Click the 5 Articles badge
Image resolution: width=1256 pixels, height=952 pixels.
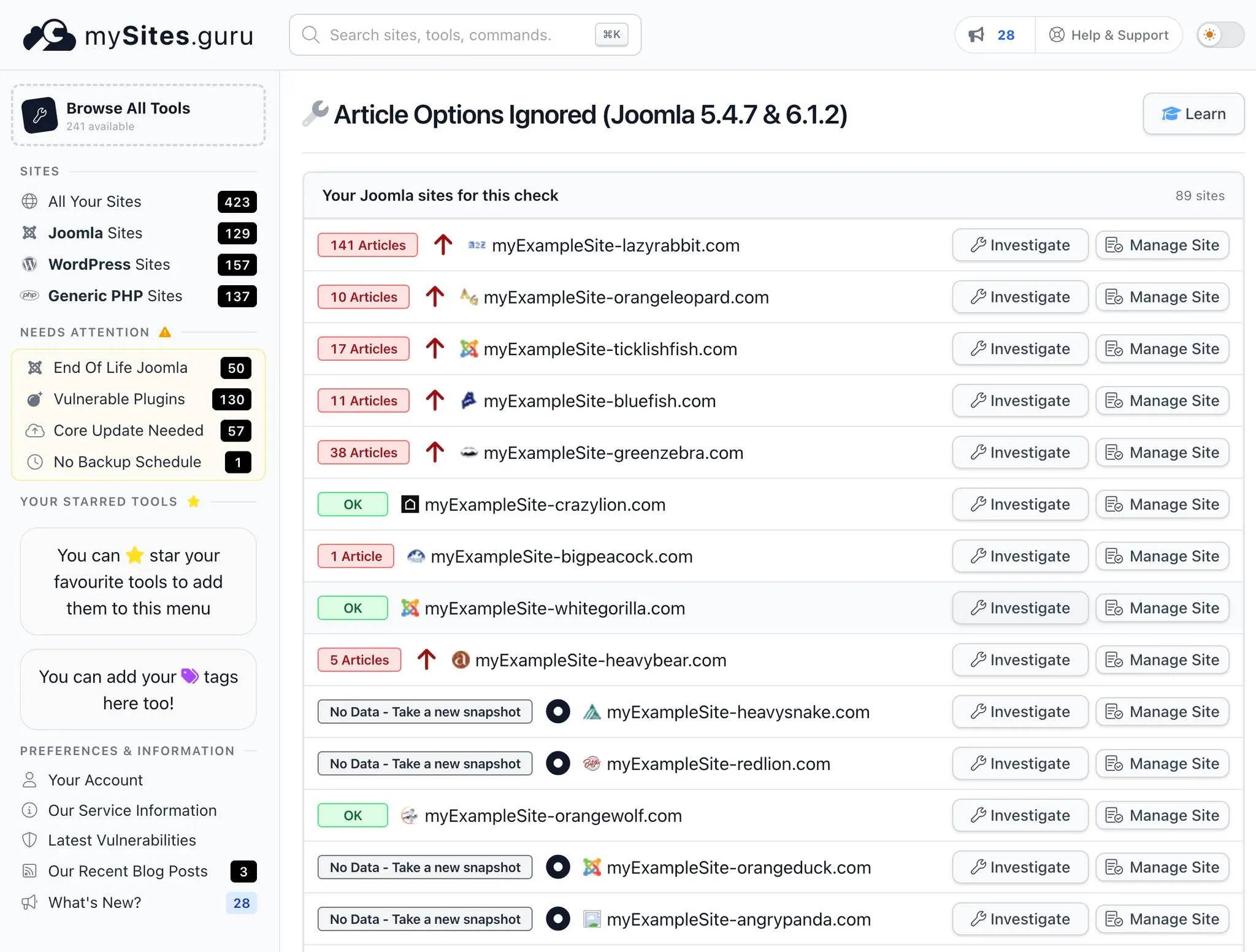pos(359,660)
